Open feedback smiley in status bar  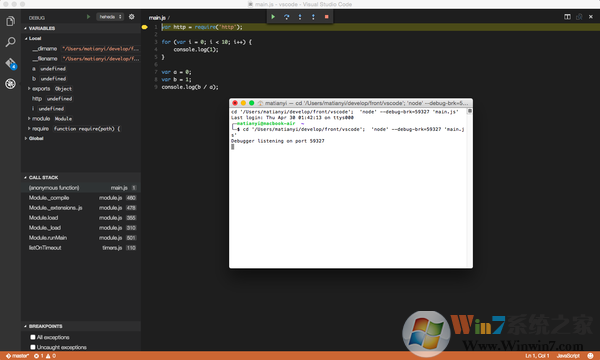pos(590,356)
